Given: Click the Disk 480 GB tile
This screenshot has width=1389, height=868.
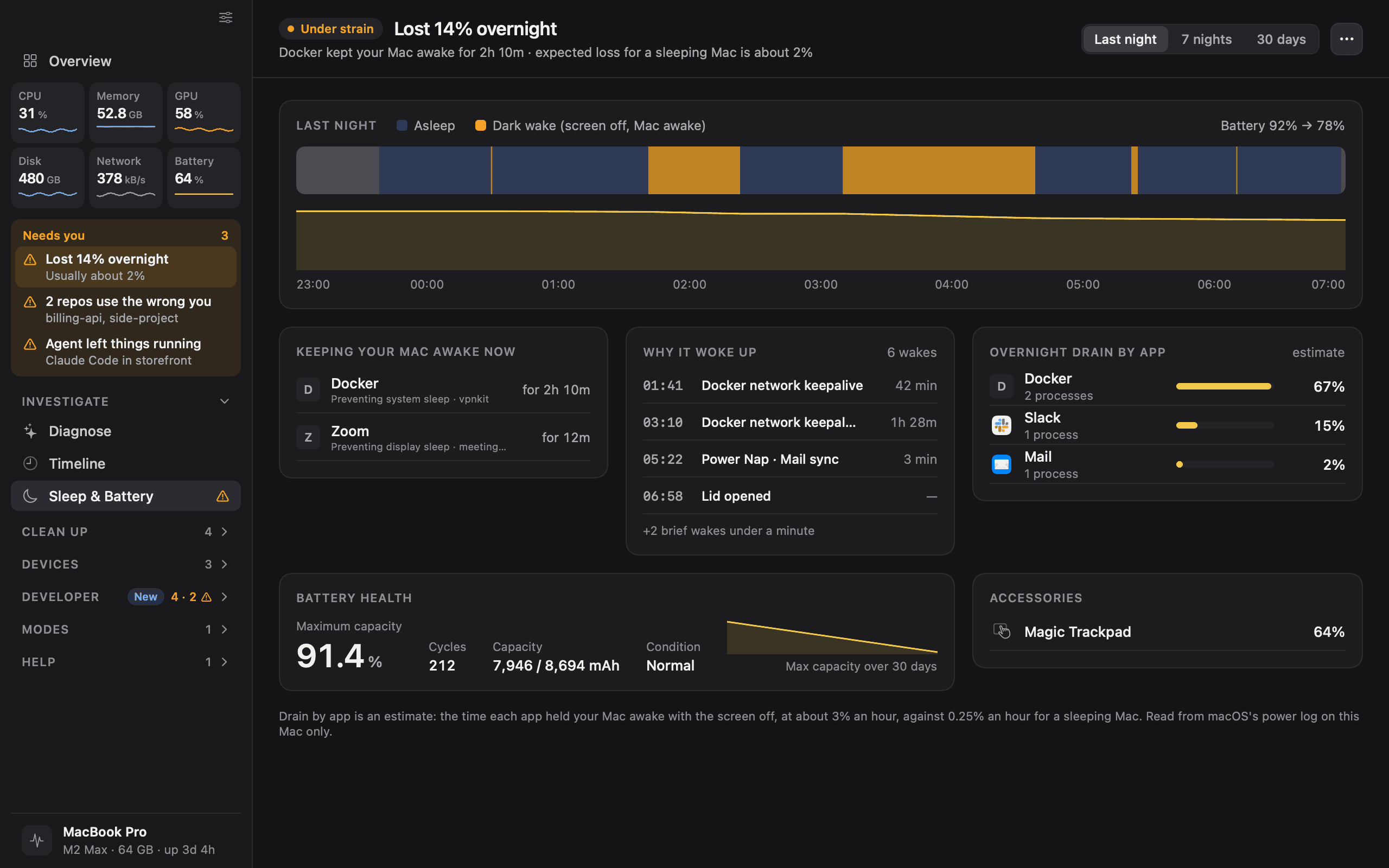Looking at the screenshot, I should (48, 177).
